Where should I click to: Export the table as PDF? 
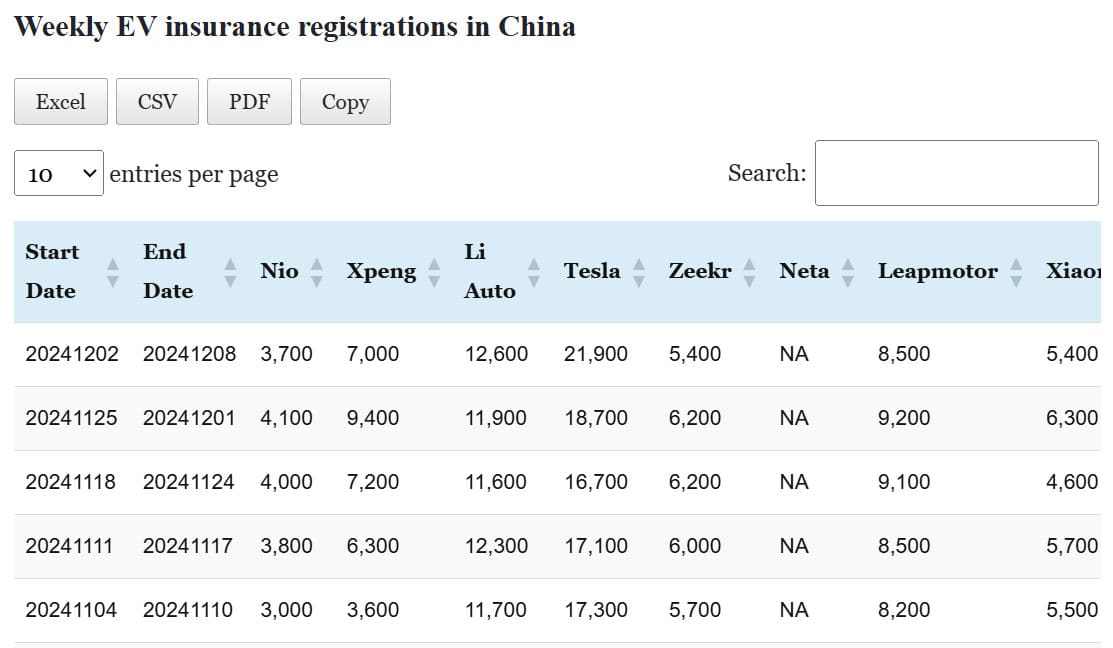[249, 102]
